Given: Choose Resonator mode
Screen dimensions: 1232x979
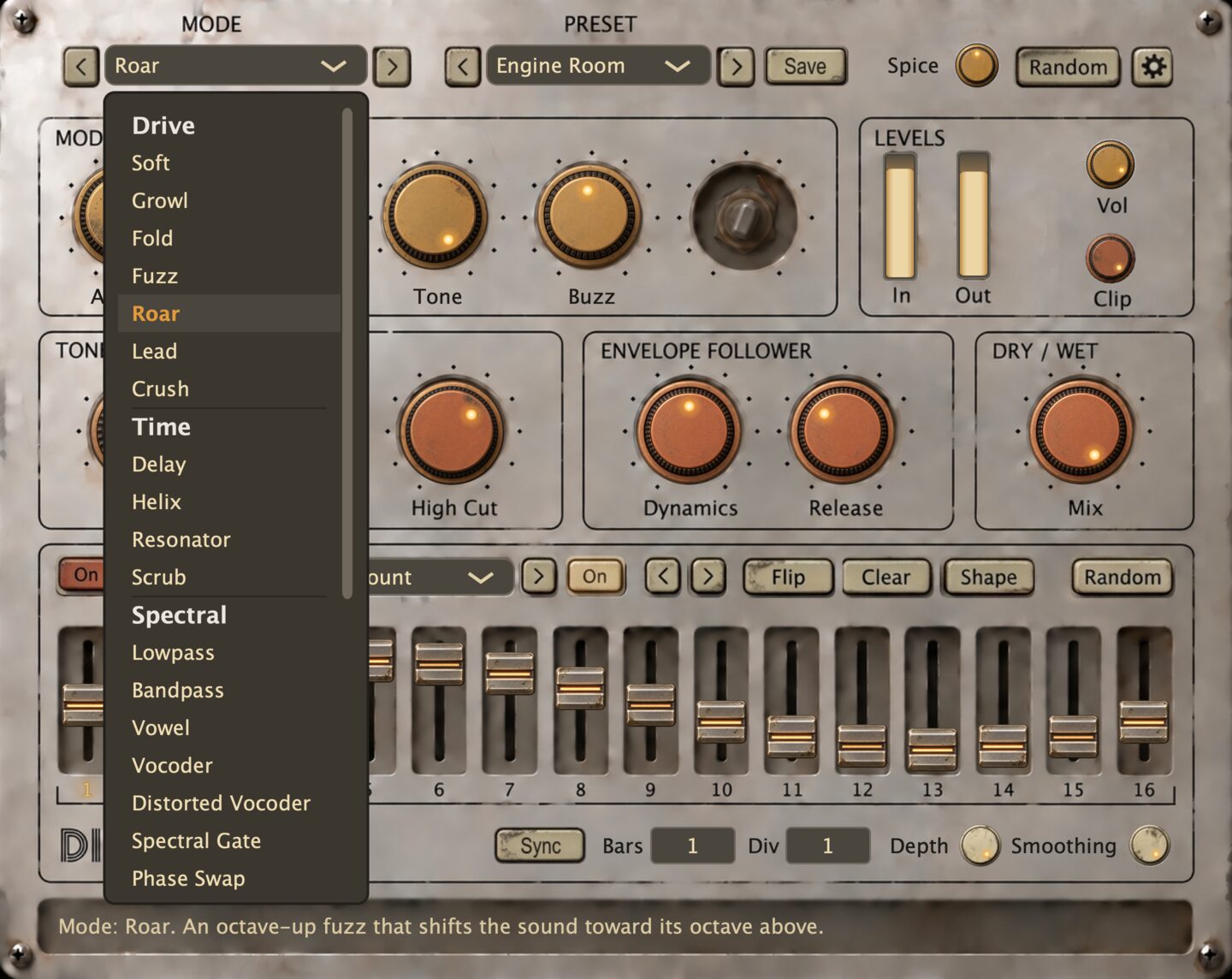Looking at the screenshot, I should point(229,539).
